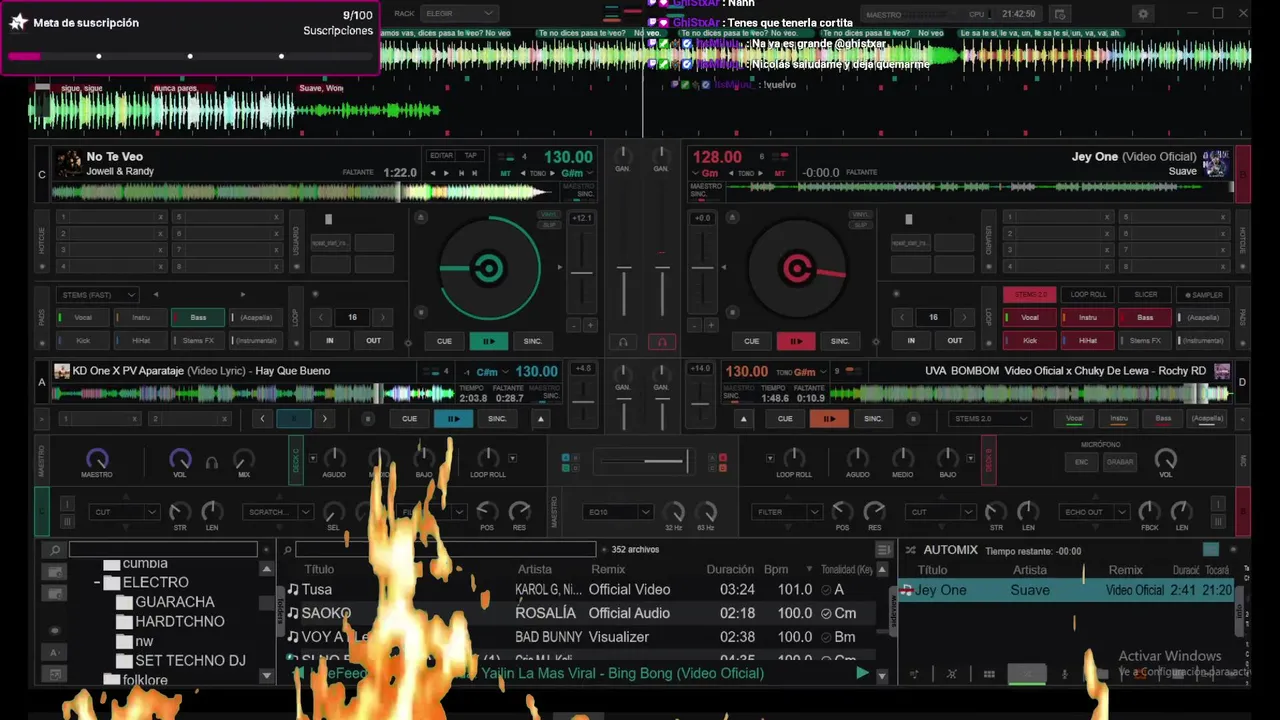Click deck D eject/load arrow icon
Screen dimensions: 1280x720
click(743, 419)
